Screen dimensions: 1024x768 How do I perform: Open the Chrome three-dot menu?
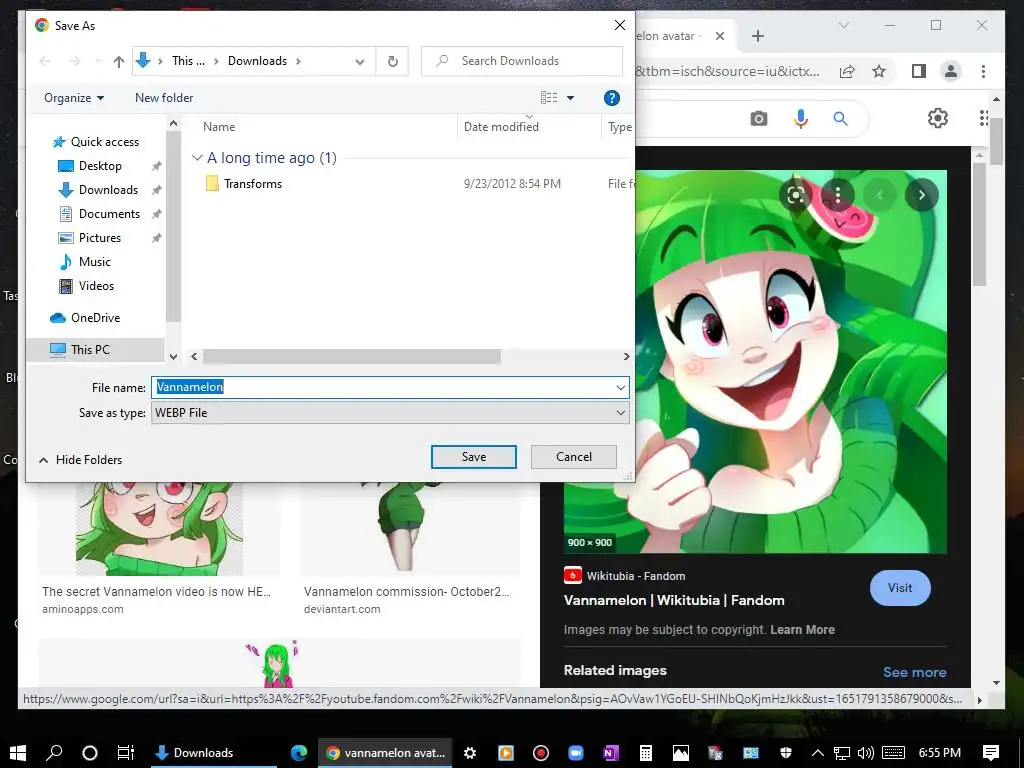tap(984, 71)
